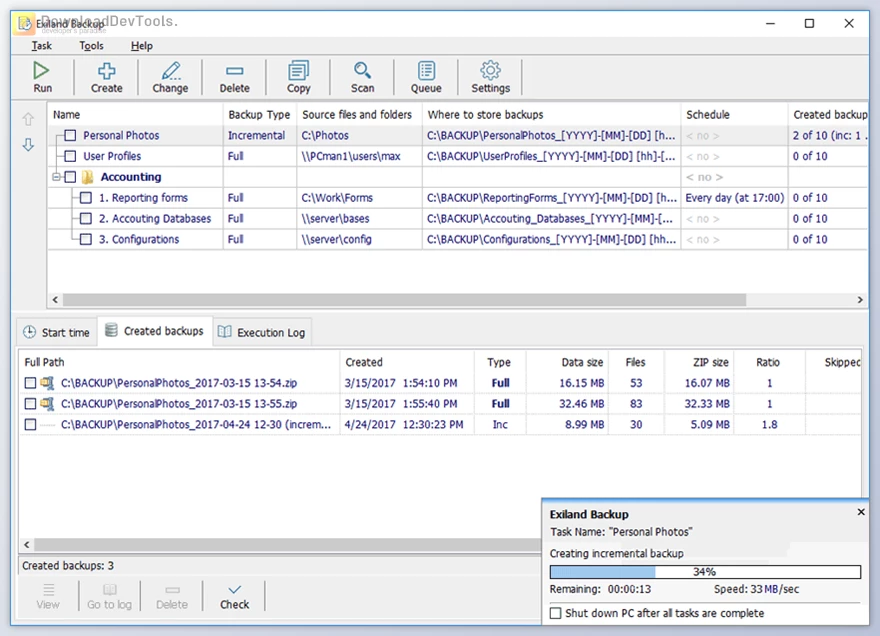Screen dimensions: 880x636
Task: Tick the Accounting group checkbox
Action: (x=70, y=177)
